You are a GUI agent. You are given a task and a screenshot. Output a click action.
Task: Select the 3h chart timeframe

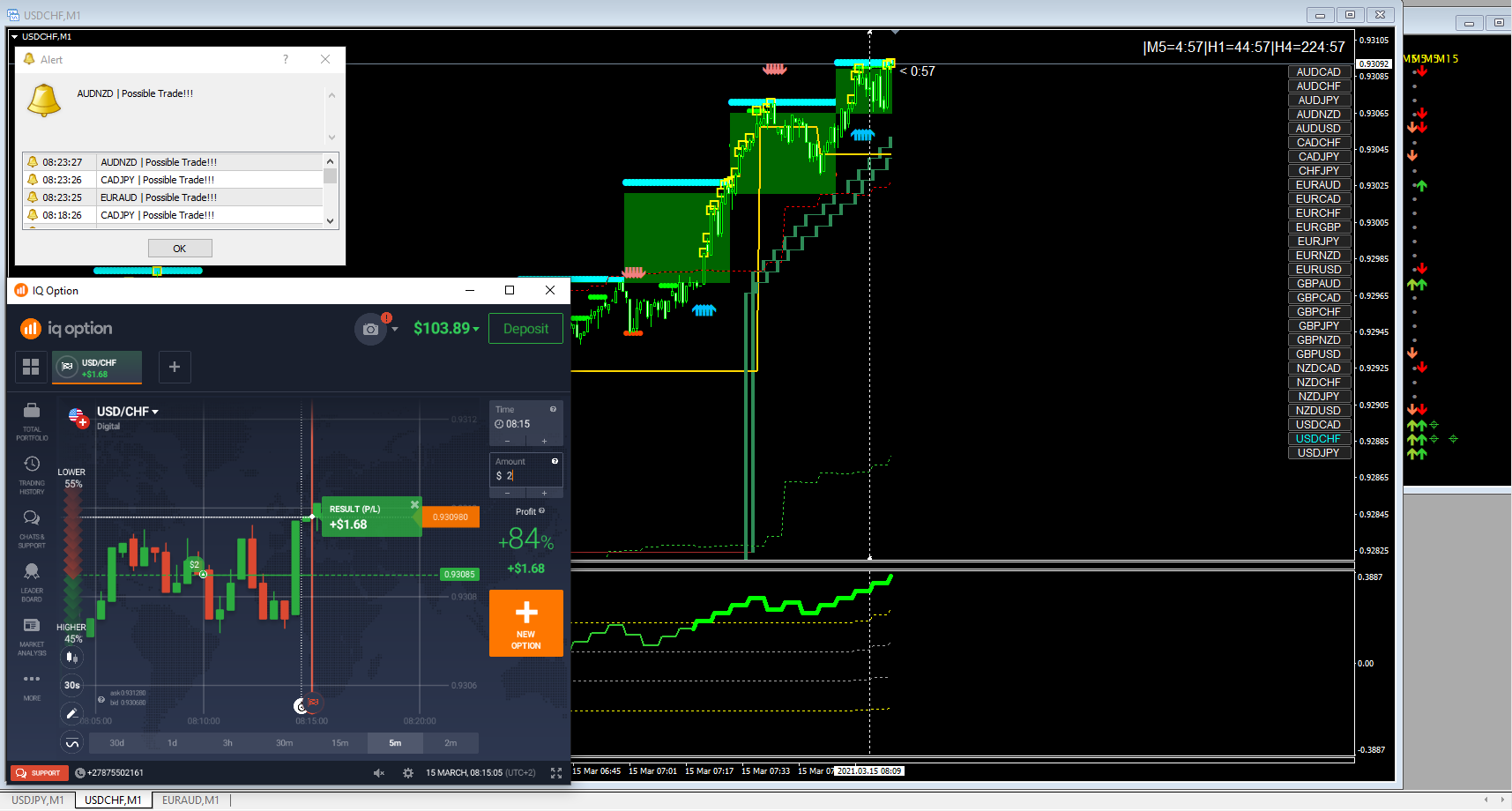(x=227, y=743)
